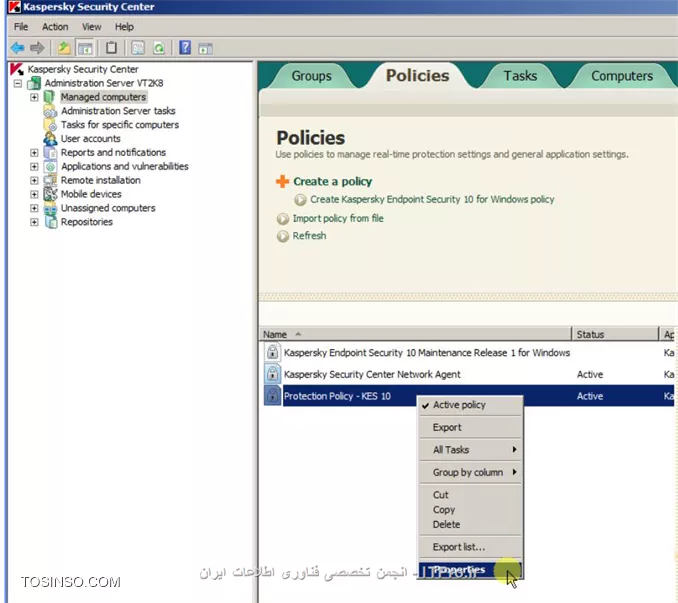Click the Mobile devices icon

[50, 194]
